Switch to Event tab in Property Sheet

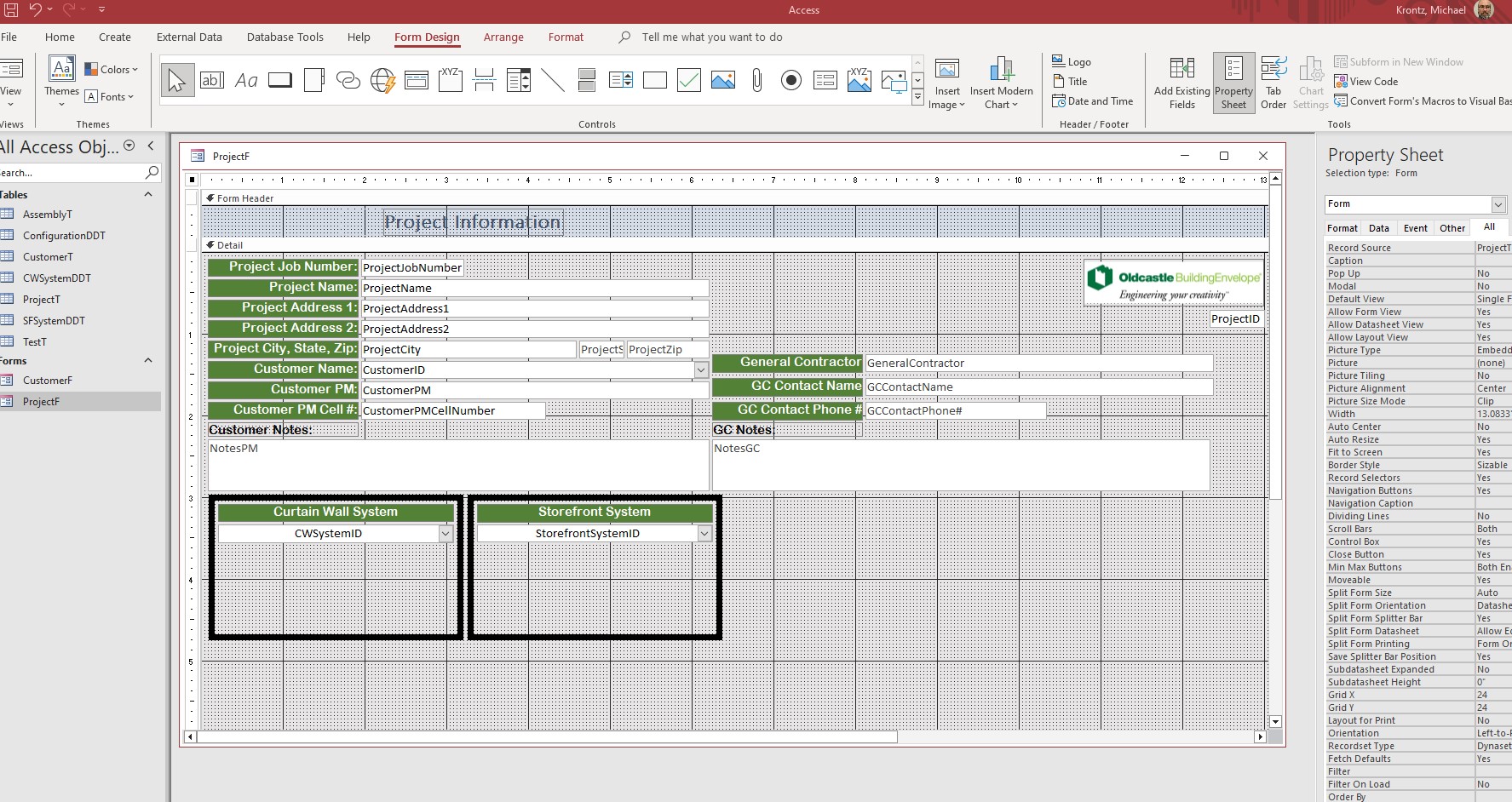coord(1415,228)
